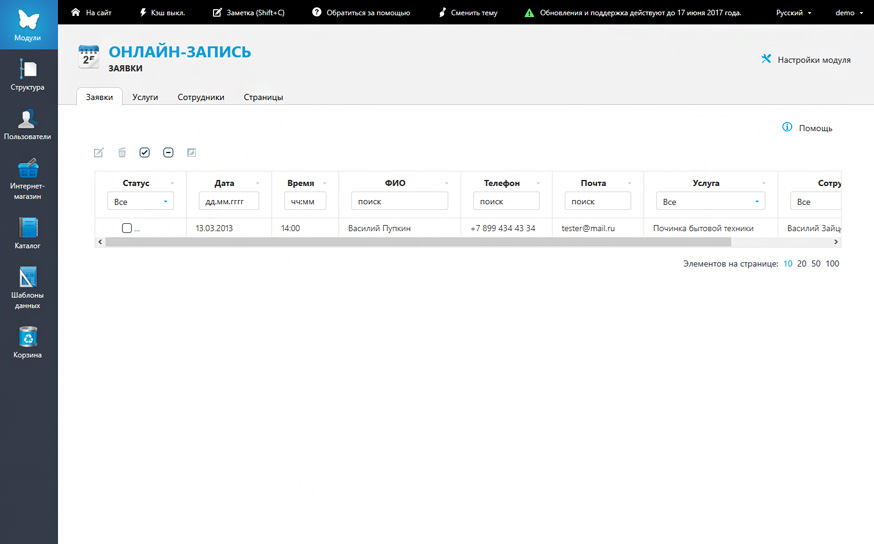This screenshot has height=544, width=874.
Task: Click the edit pencil icon in the toolbar
Action: pos(99,152)
